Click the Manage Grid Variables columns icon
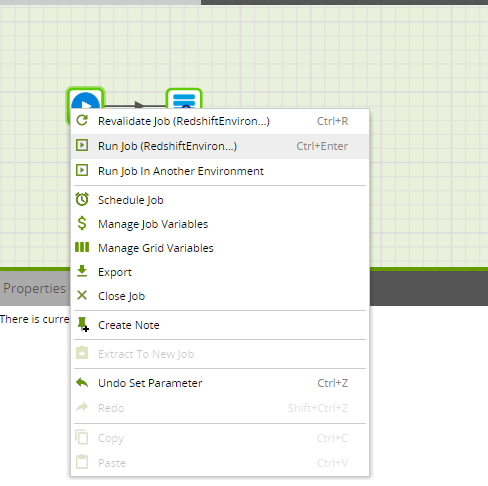This screenshot has height=486, width=488. pyautogui.click(x=82, y=247)
